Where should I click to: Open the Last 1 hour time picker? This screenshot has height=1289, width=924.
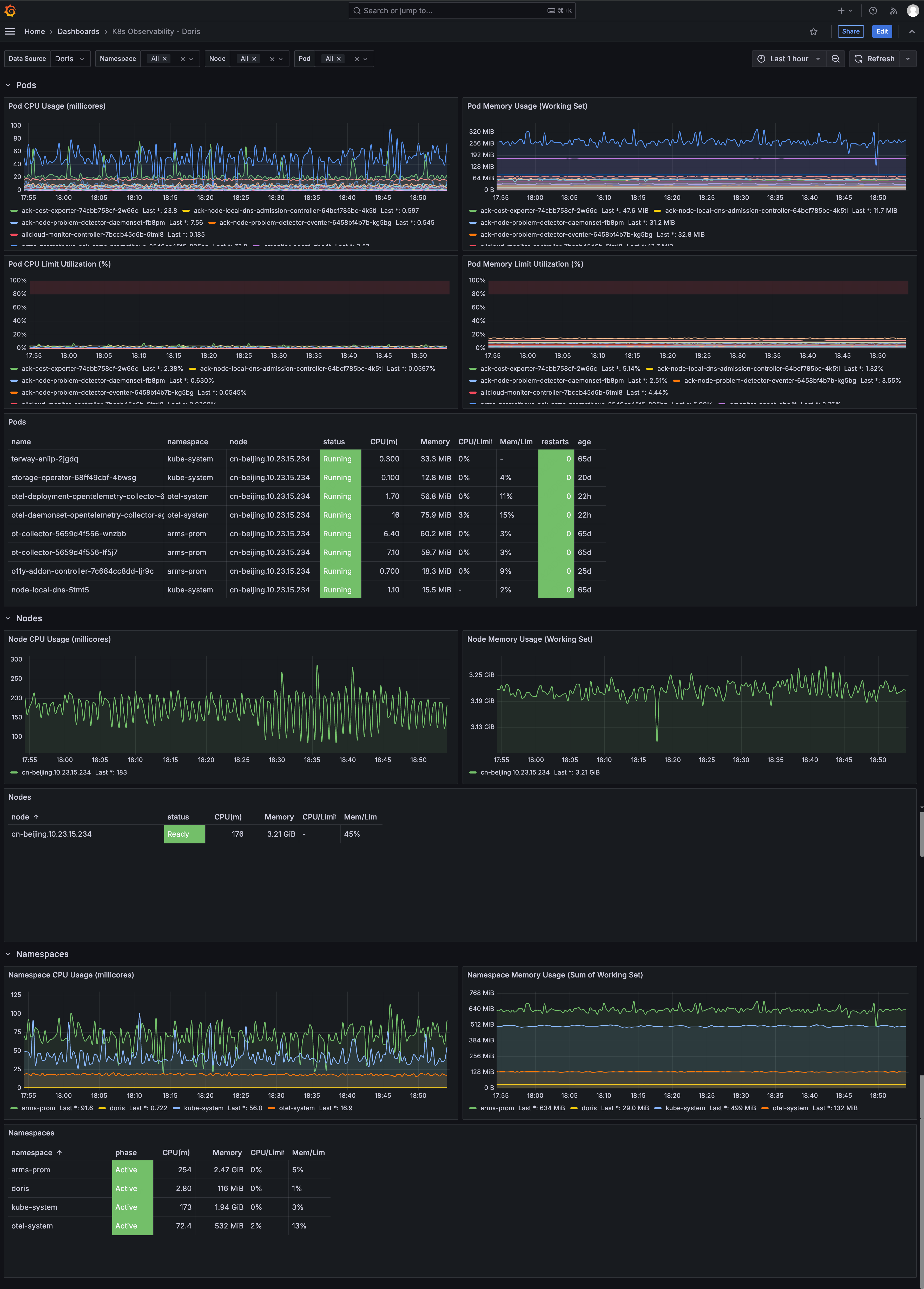(x=789, y=58)
